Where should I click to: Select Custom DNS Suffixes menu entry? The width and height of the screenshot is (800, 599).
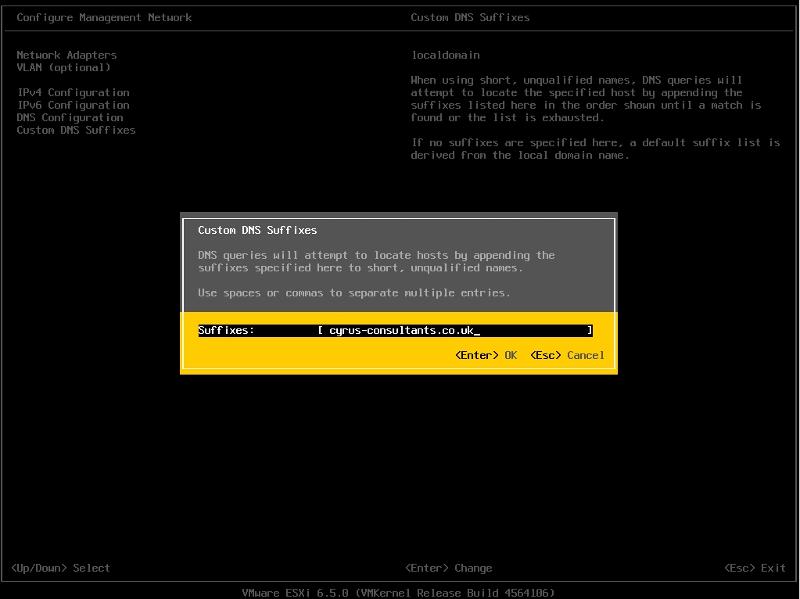pyautogui.click(x=76, y=130)
